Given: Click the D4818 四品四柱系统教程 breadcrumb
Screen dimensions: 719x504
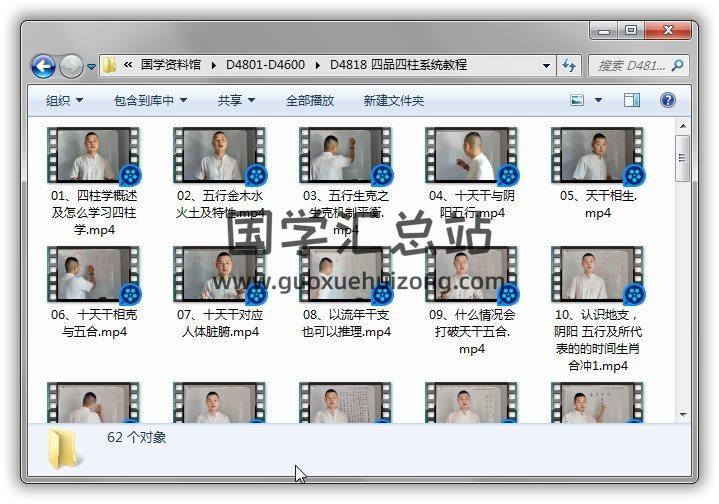Looking at the screenshot, I should point(398,65).
